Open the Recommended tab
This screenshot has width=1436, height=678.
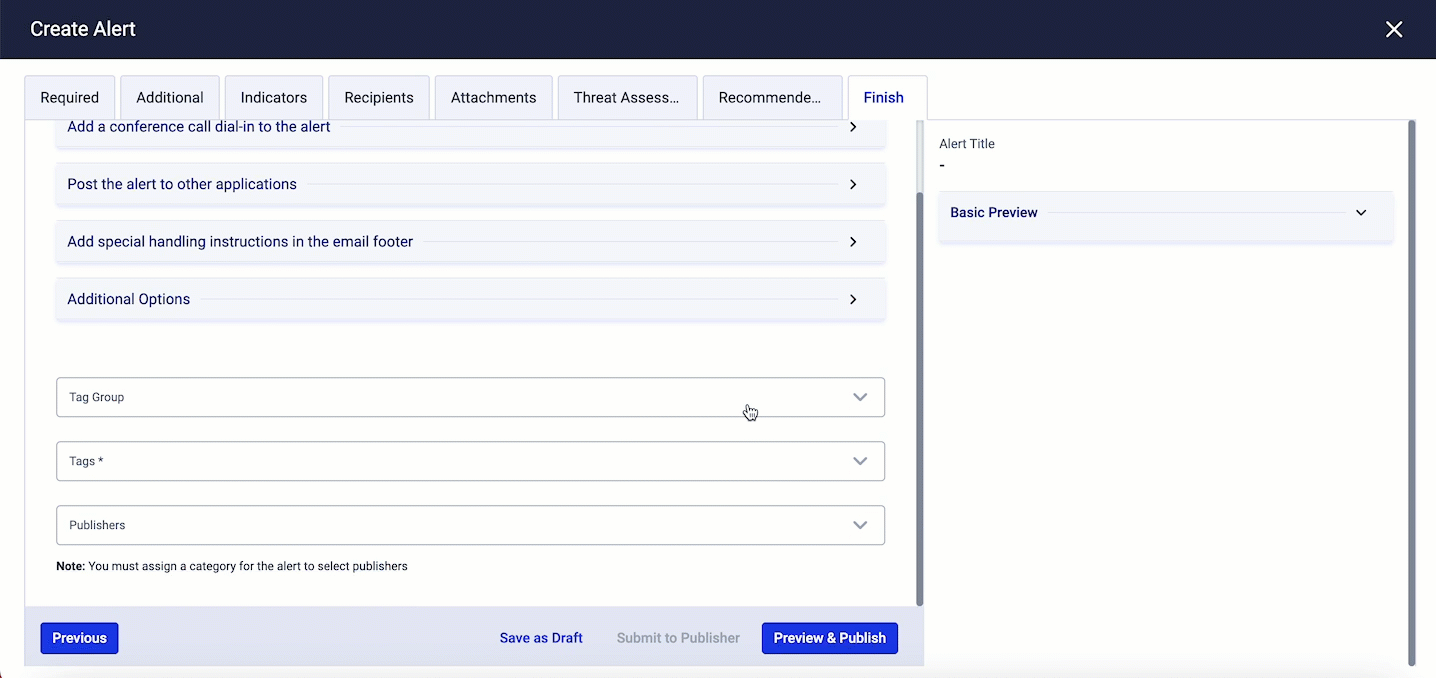[x=770, y=98]
